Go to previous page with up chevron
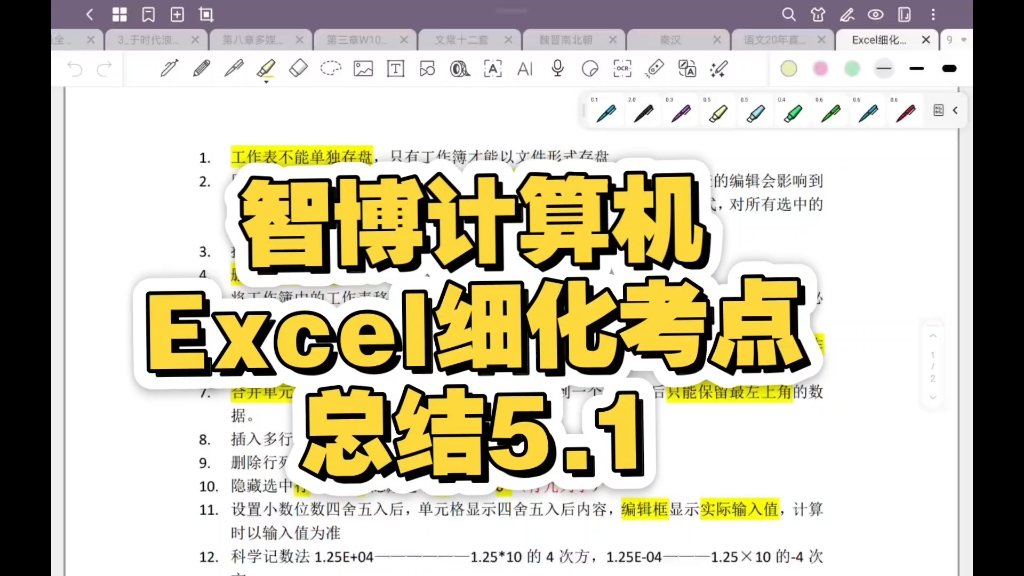The height and width of the screenshot is (576, 1024). pyautogui.click(x=933, y=336)
